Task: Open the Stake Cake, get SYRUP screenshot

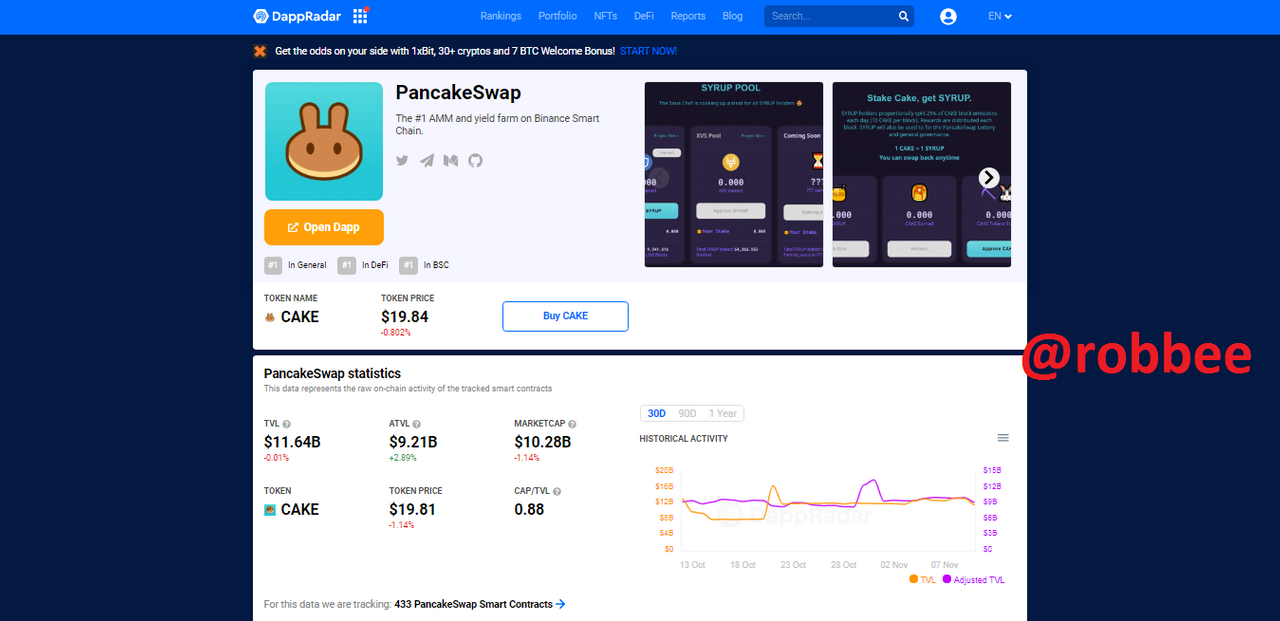Action: click(921, 174)
